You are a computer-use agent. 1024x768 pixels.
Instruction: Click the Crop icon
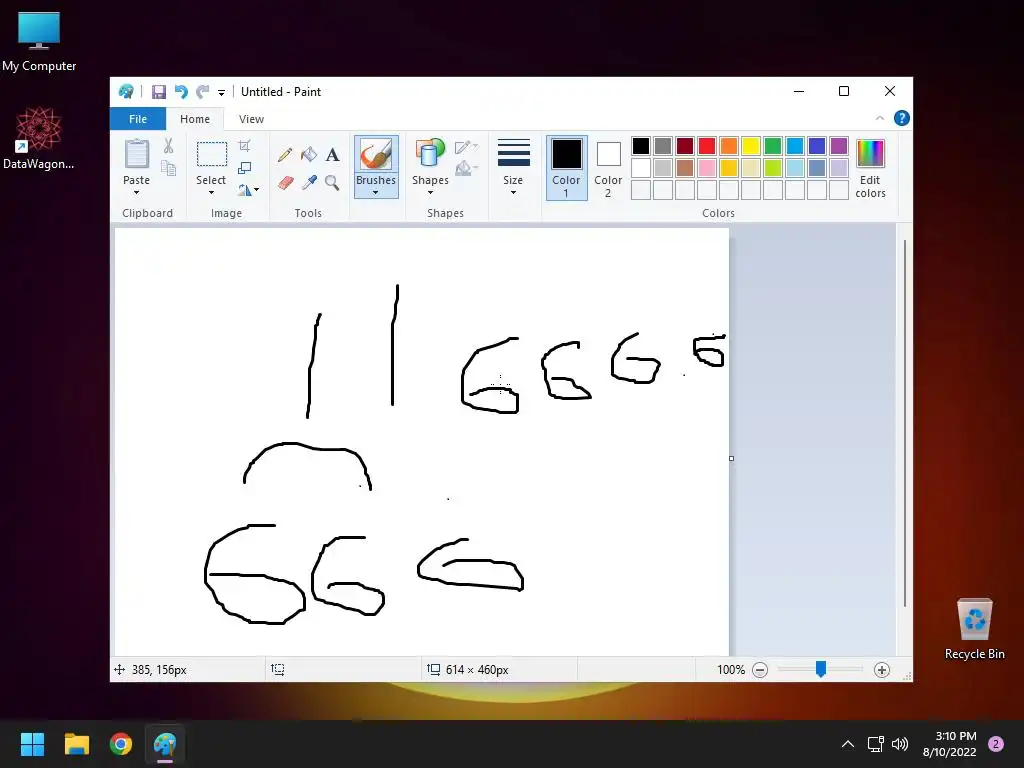244,146
